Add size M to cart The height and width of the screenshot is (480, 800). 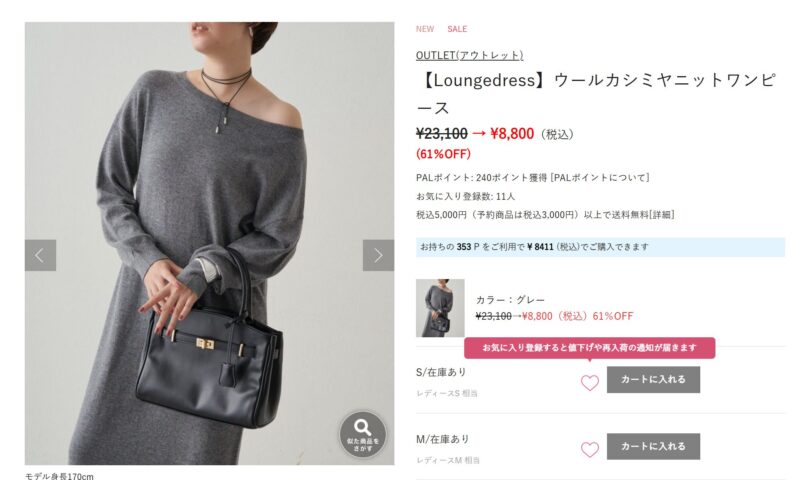(653, 446)
